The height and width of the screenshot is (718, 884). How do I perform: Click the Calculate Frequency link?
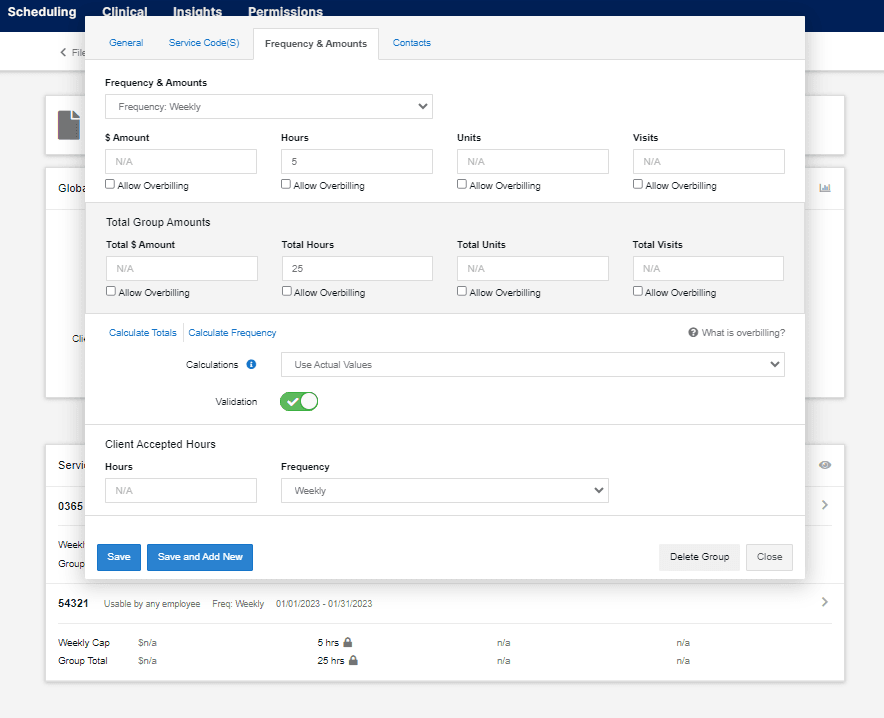click(x=232, y=333)
